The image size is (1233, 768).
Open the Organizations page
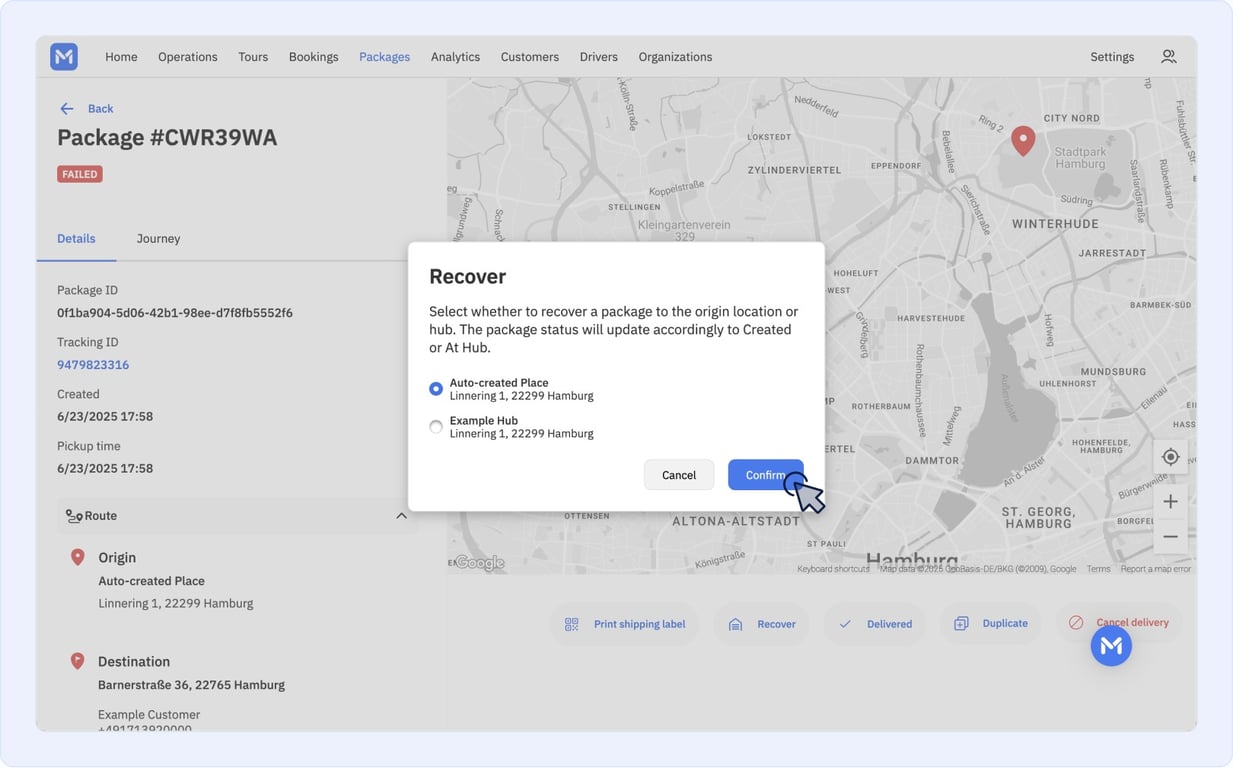[x=675, y=57]
